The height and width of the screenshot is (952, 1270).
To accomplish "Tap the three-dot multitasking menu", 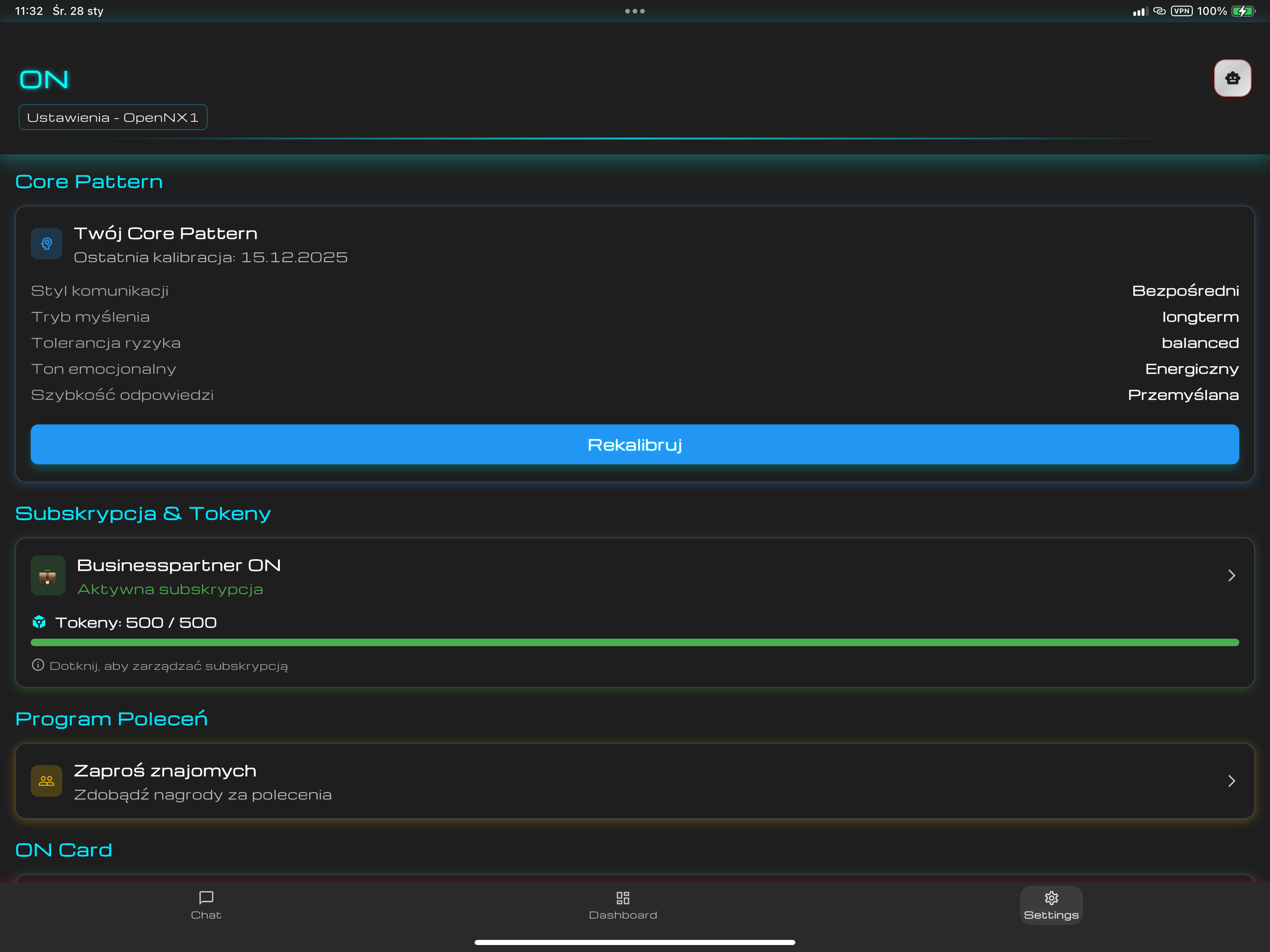I will [635, 11].
